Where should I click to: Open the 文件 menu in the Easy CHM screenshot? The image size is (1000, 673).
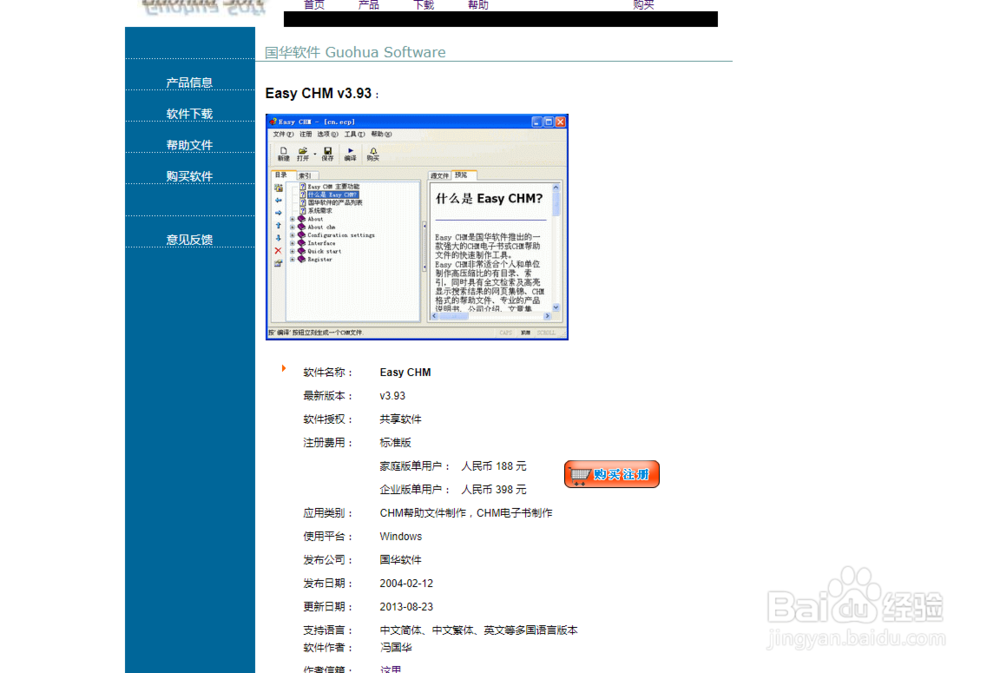click(x=283, y=134)
